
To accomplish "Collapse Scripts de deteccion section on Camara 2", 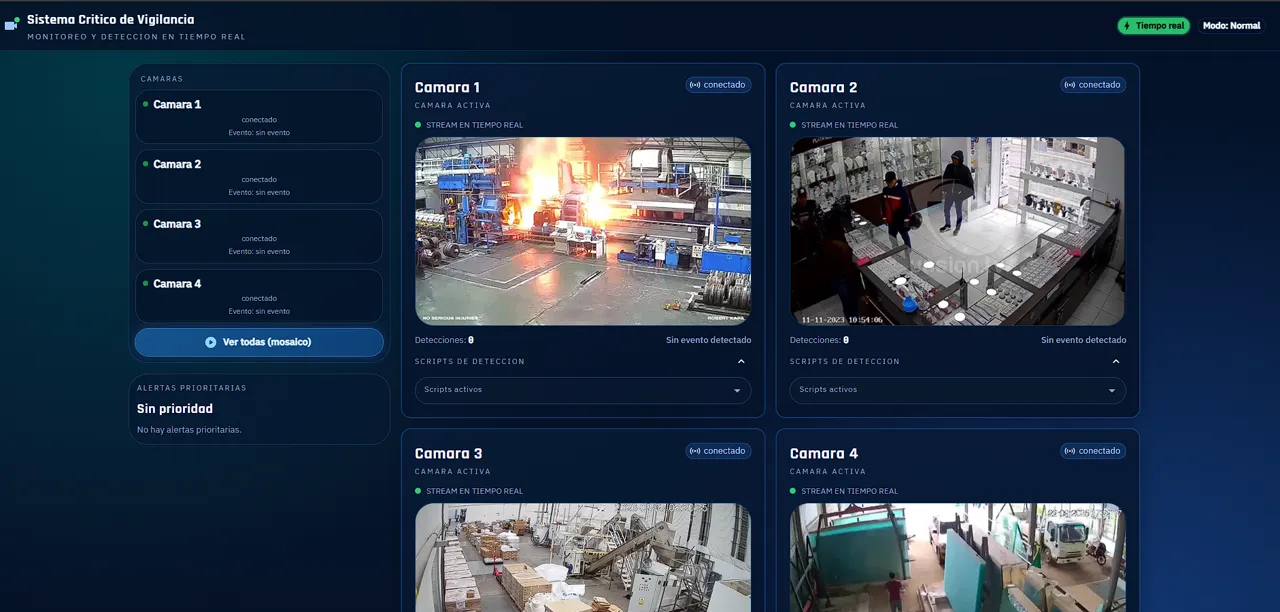I will point(1116,362).
